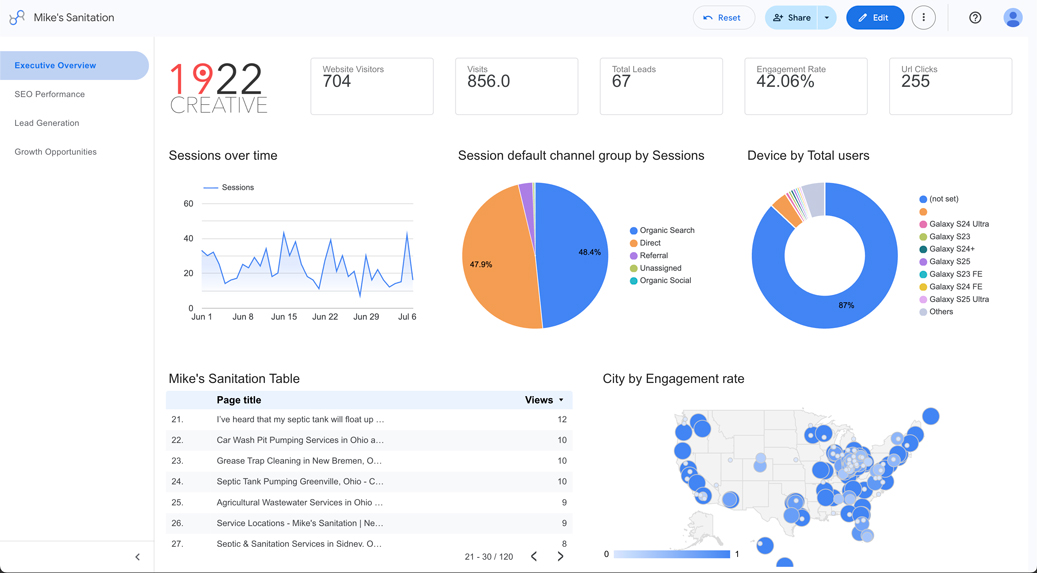The image size is (1037, 573).
Task: Click the Visits 856.0 scorecard
Action: coord(517,86)
